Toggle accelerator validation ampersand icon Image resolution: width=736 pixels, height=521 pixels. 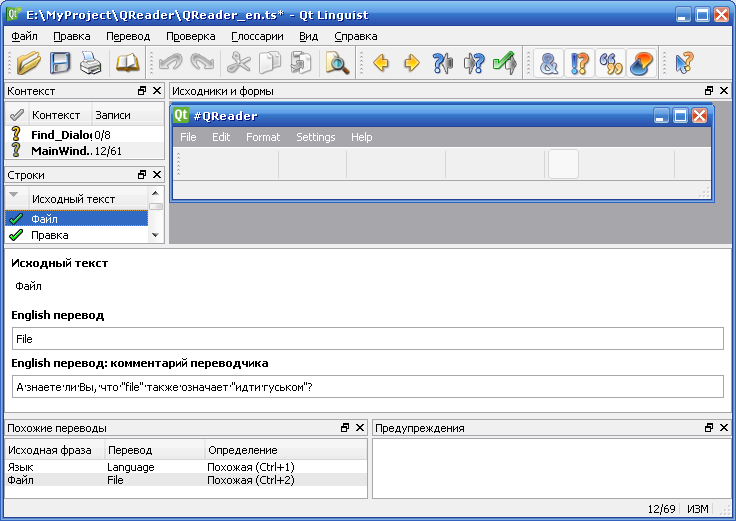tap(549, 63)
